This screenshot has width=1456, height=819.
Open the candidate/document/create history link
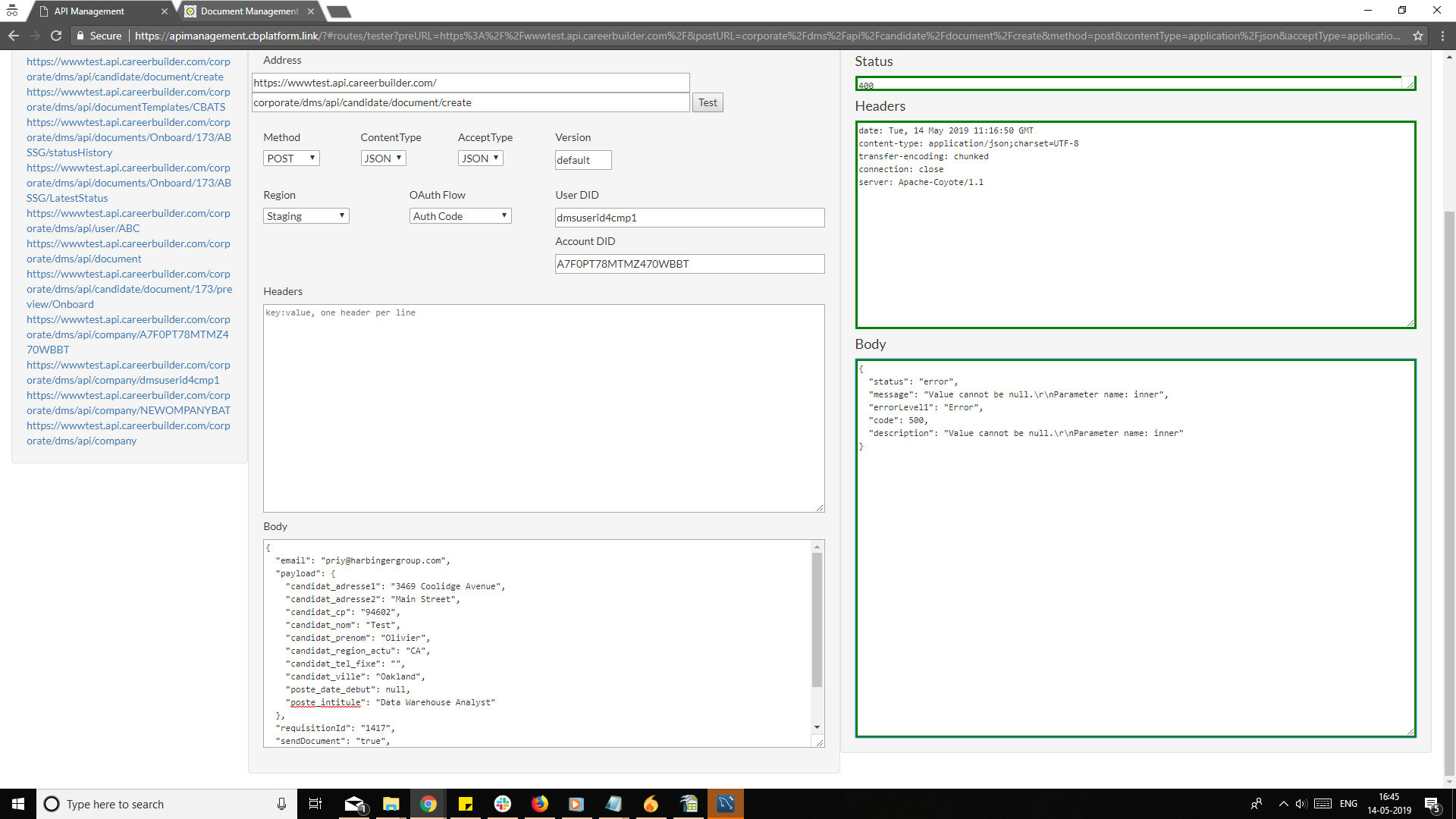pos(128,69)
